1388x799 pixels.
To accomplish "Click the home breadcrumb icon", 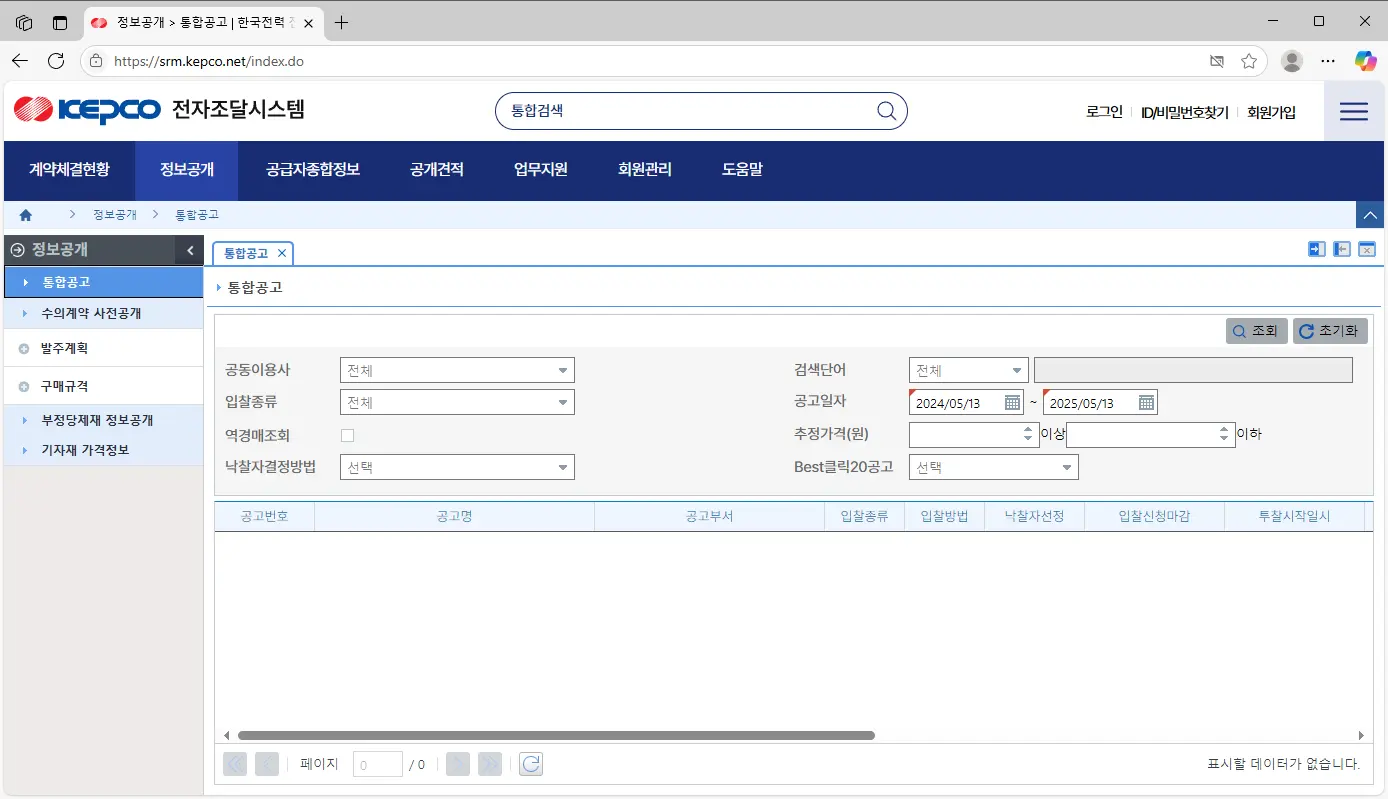I will coord(26,215).
